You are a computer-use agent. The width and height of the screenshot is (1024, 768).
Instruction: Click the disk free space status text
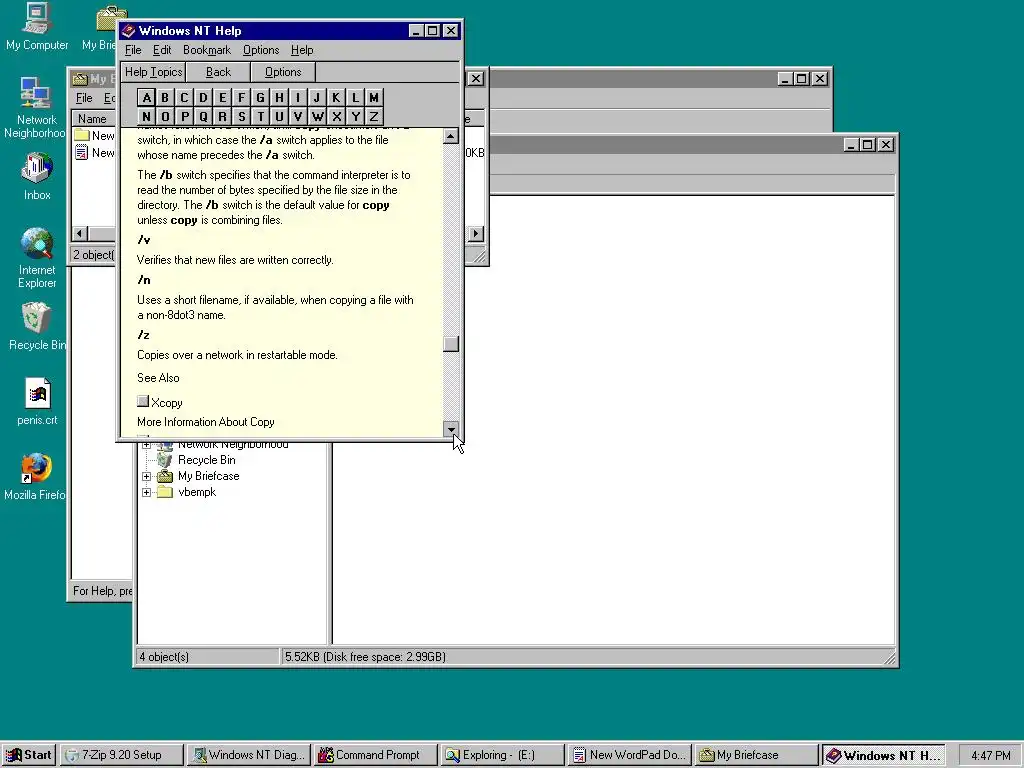point(365,656)
